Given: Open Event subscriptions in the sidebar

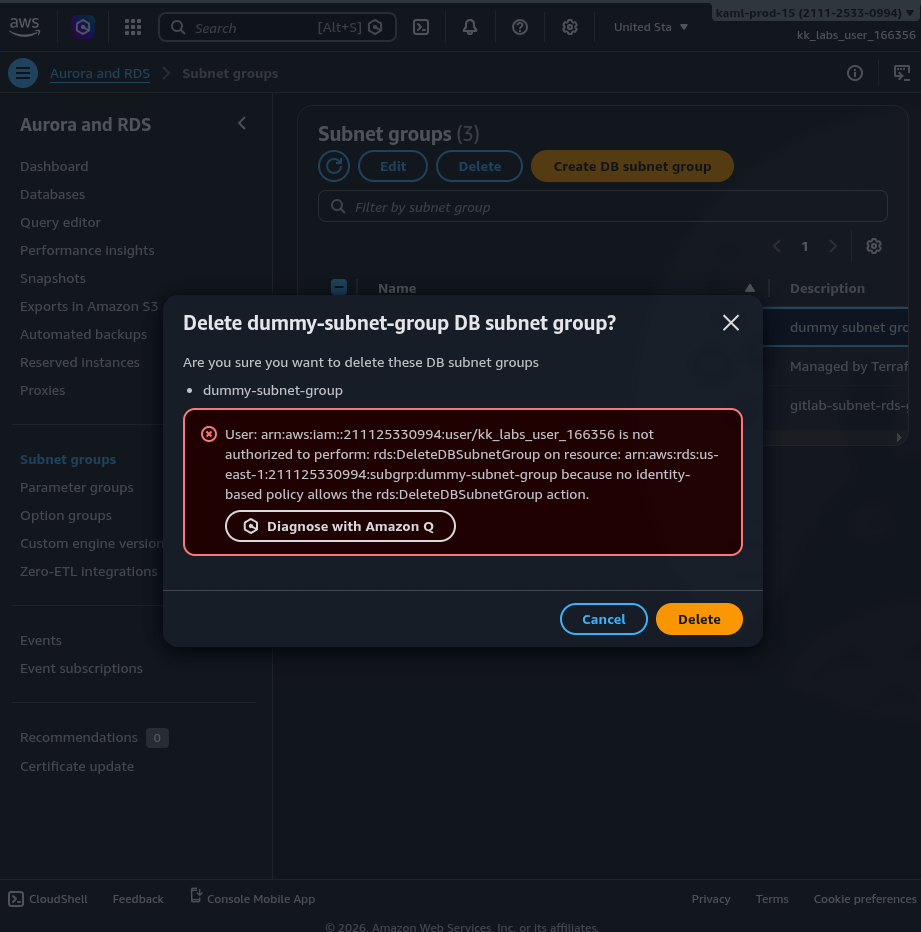Looking at the screenshot, I should [81, 668].
